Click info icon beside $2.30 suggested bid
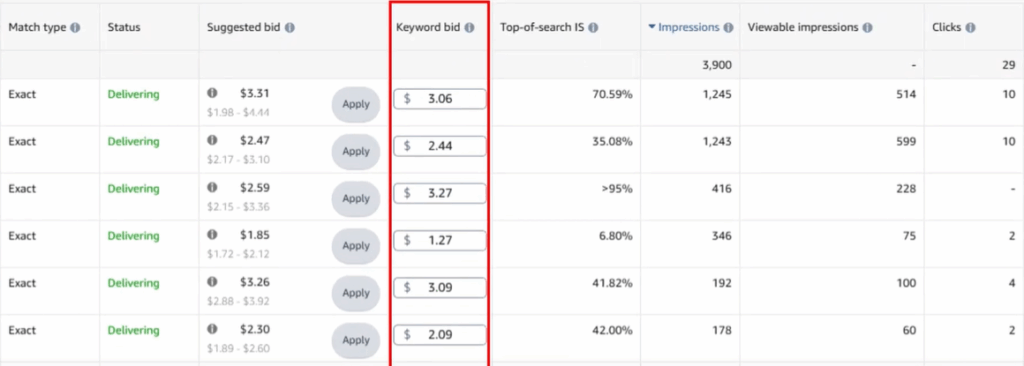 coord(212,329)
